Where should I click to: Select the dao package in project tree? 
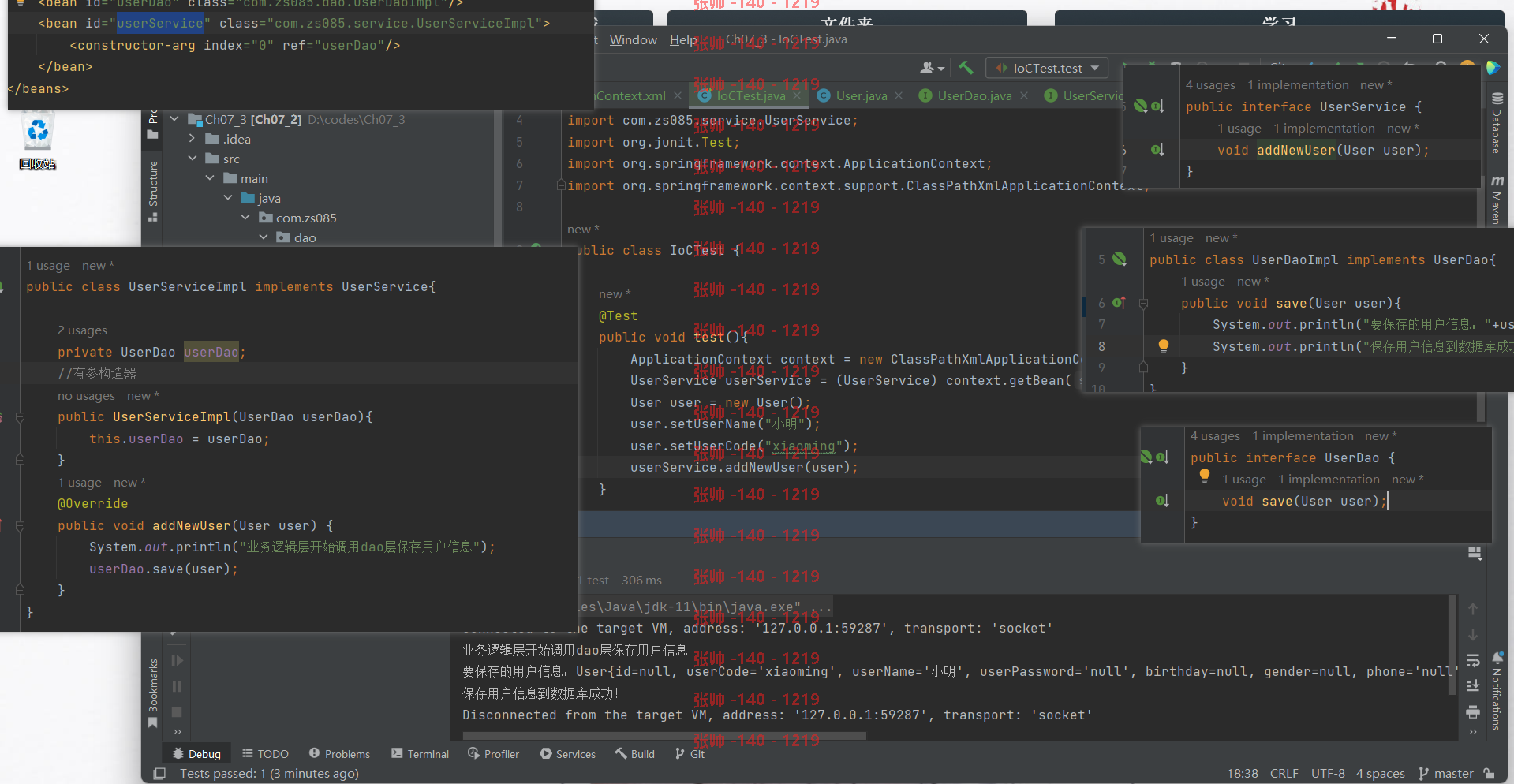coord(305,237)
